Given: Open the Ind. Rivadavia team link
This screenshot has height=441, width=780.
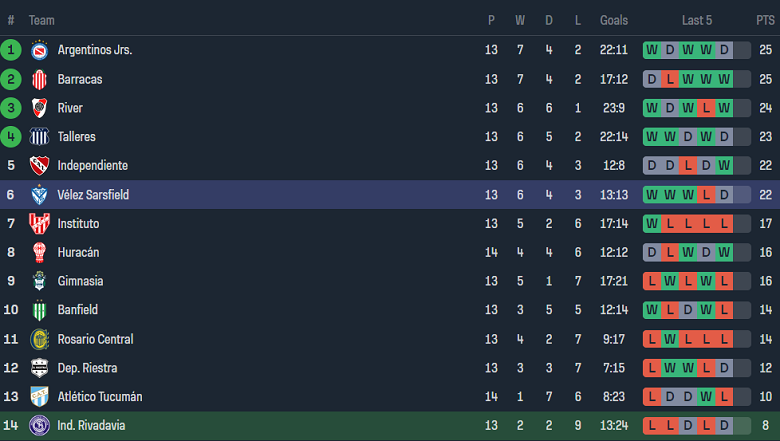Looking at the screenshot, I should point(93,426).
